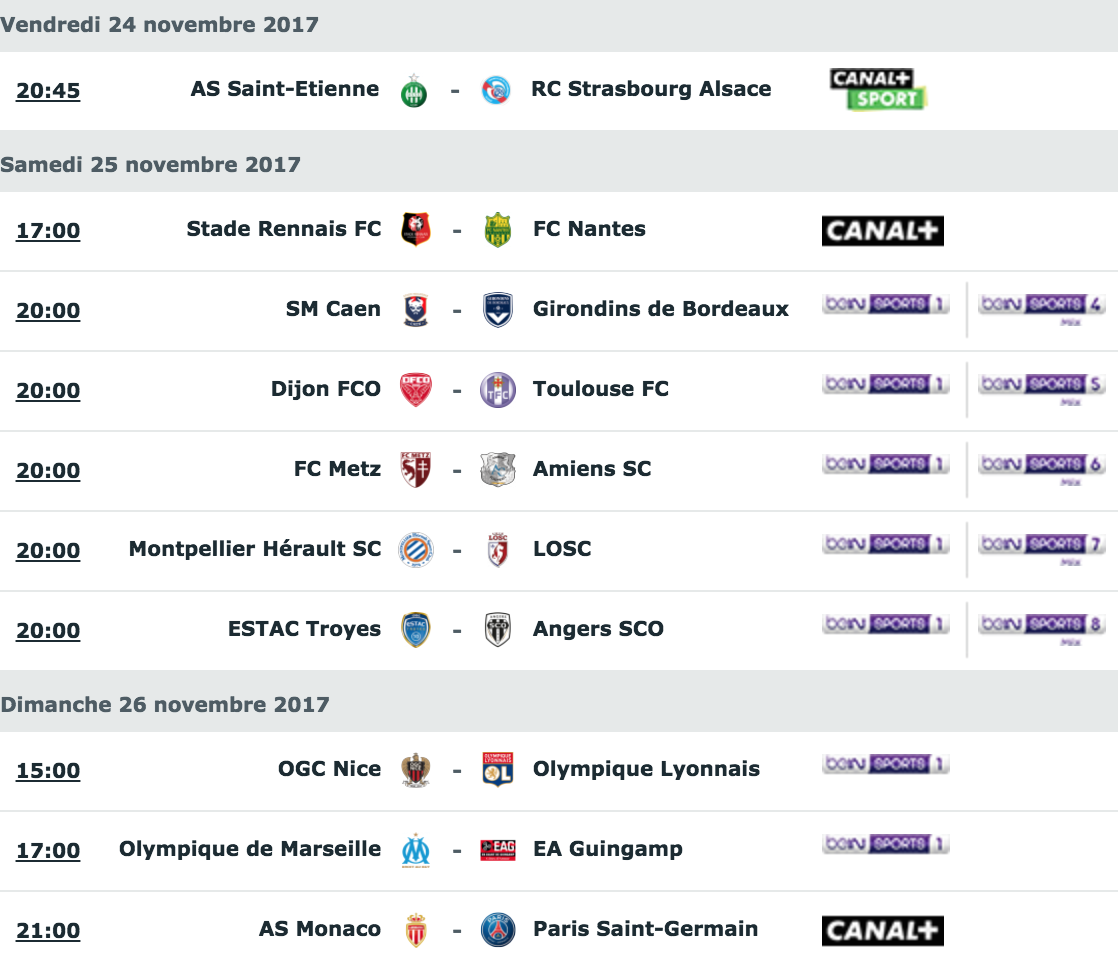
Task: Click the Toulouse FC purple logo
Action: tap(497, 390)
